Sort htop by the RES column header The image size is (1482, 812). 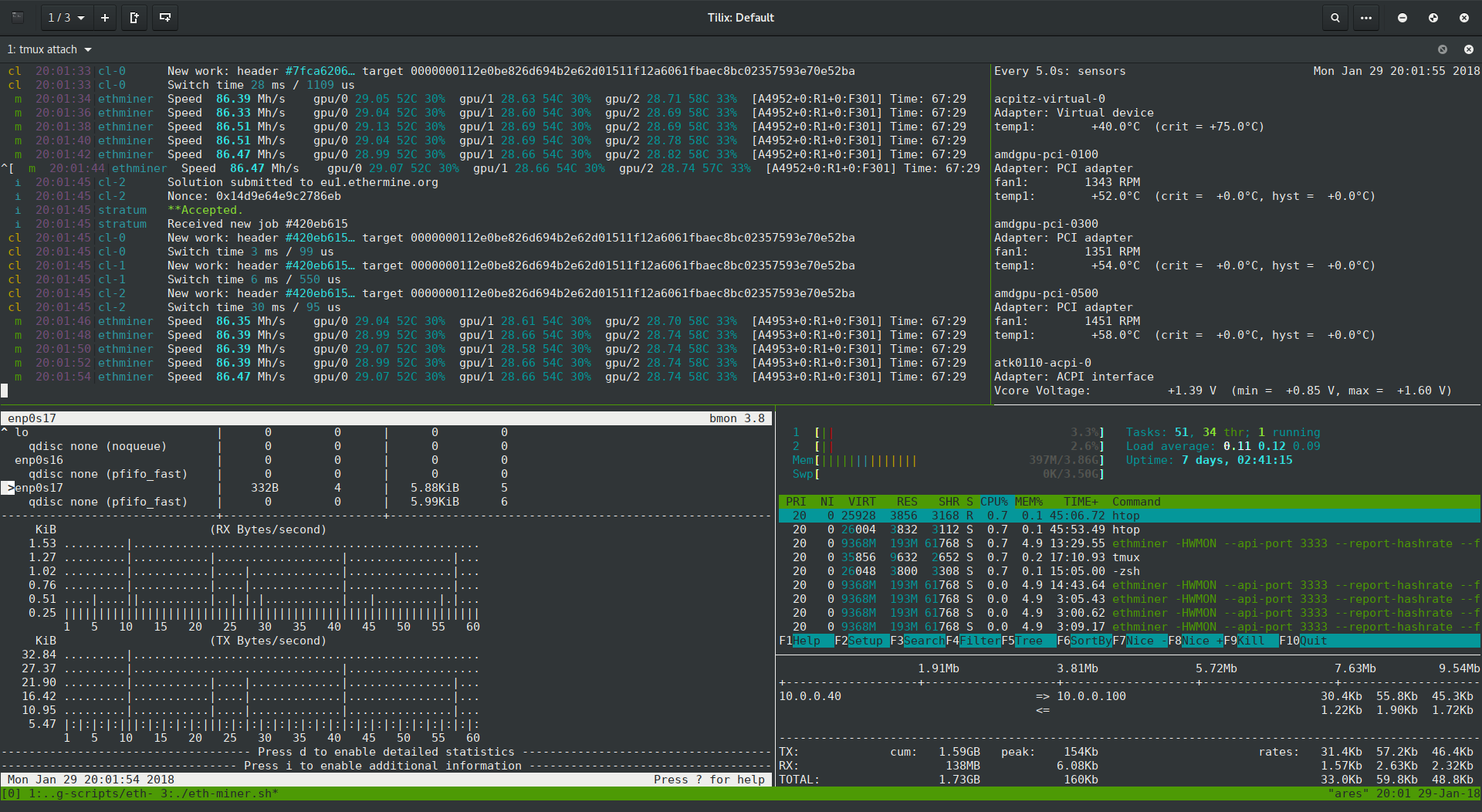[x=907, y=502]
